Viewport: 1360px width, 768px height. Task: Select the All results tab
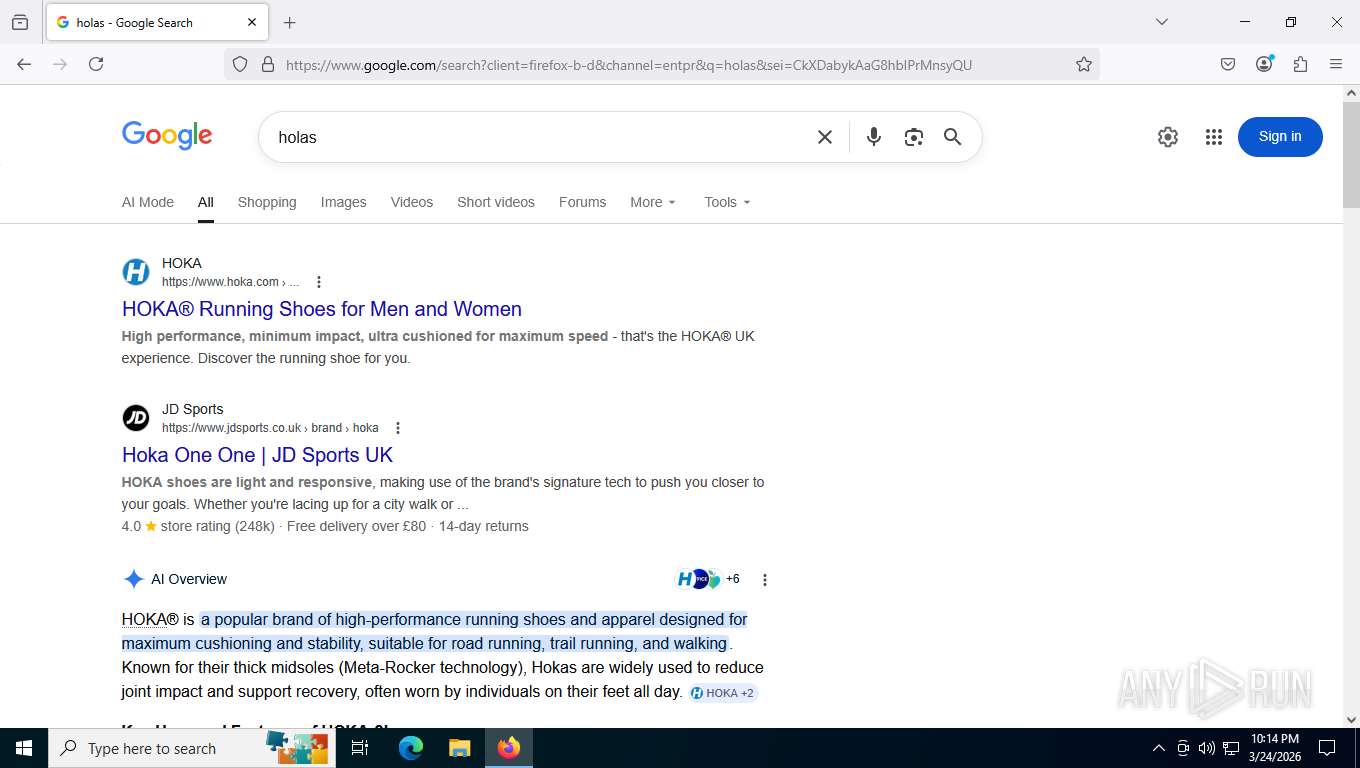click(x=206, y=202)
